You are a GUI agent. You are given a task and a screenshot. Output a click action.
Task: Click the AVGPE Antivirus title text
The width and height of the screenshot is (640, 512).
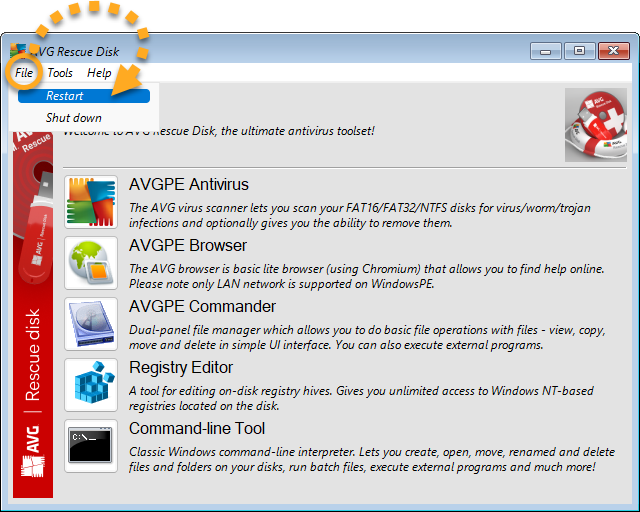[188, 184]
